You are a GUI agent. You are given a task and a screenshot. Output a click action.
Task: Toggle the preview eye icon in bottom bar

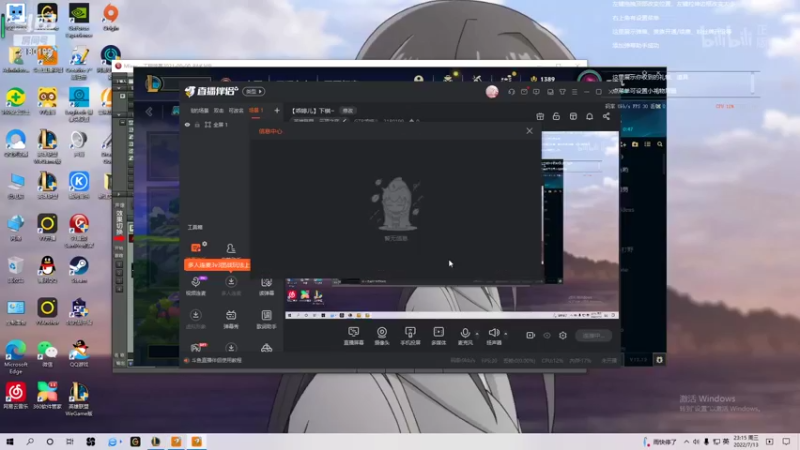(547, 335)
